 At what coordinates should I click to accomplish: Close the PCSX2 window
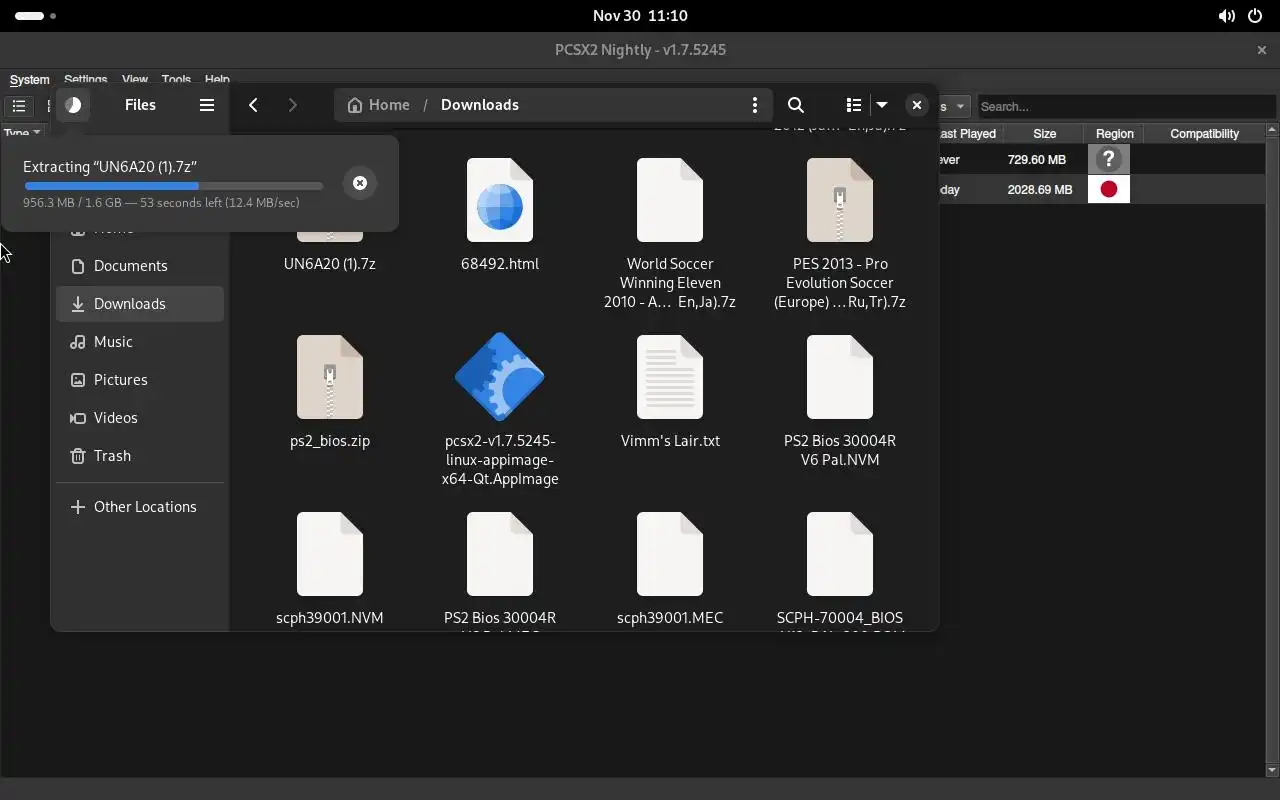point(1261,50)
